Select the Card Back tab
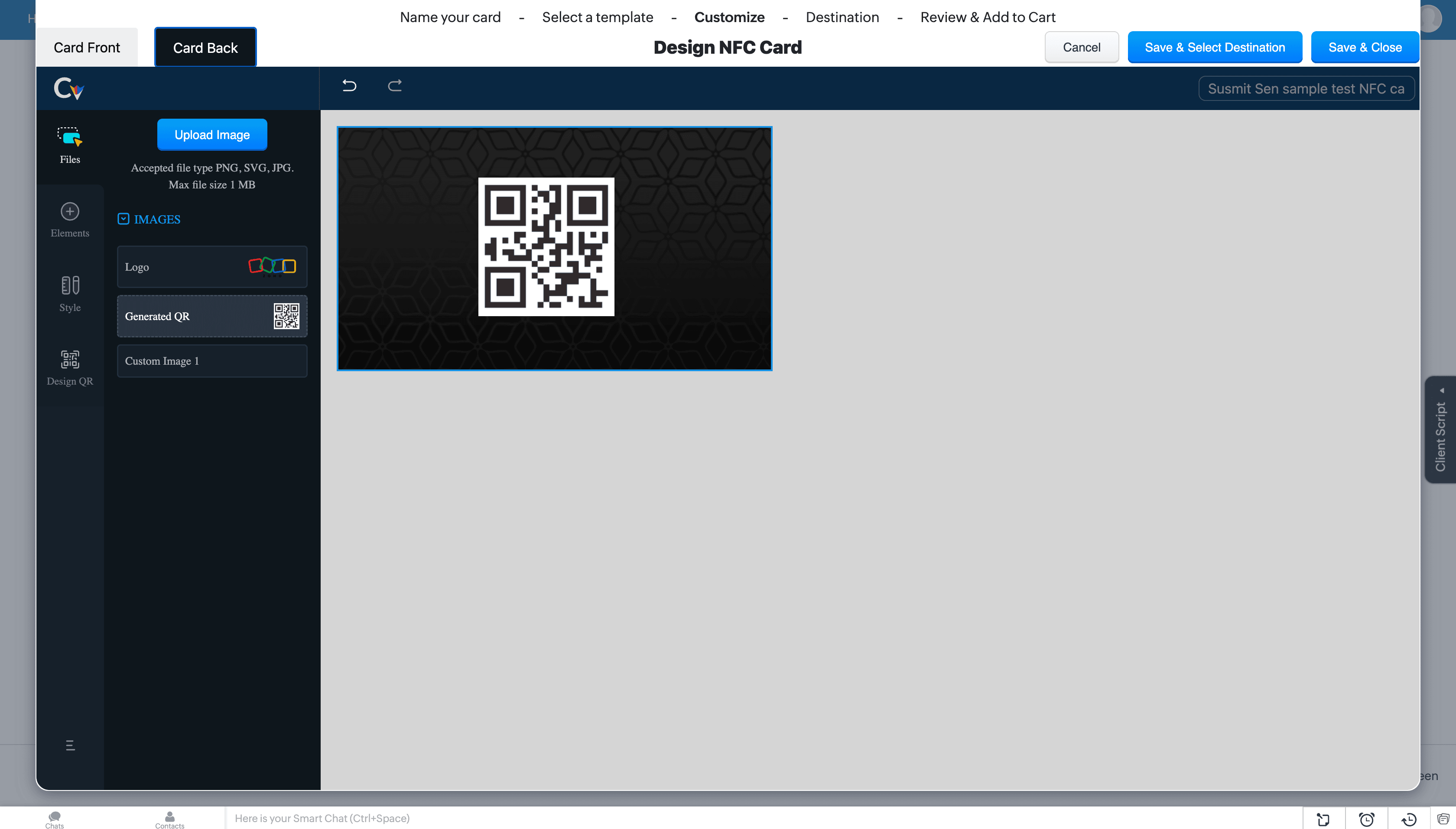The width and height of the screenshot is (1456, 829). pos(205,47)
